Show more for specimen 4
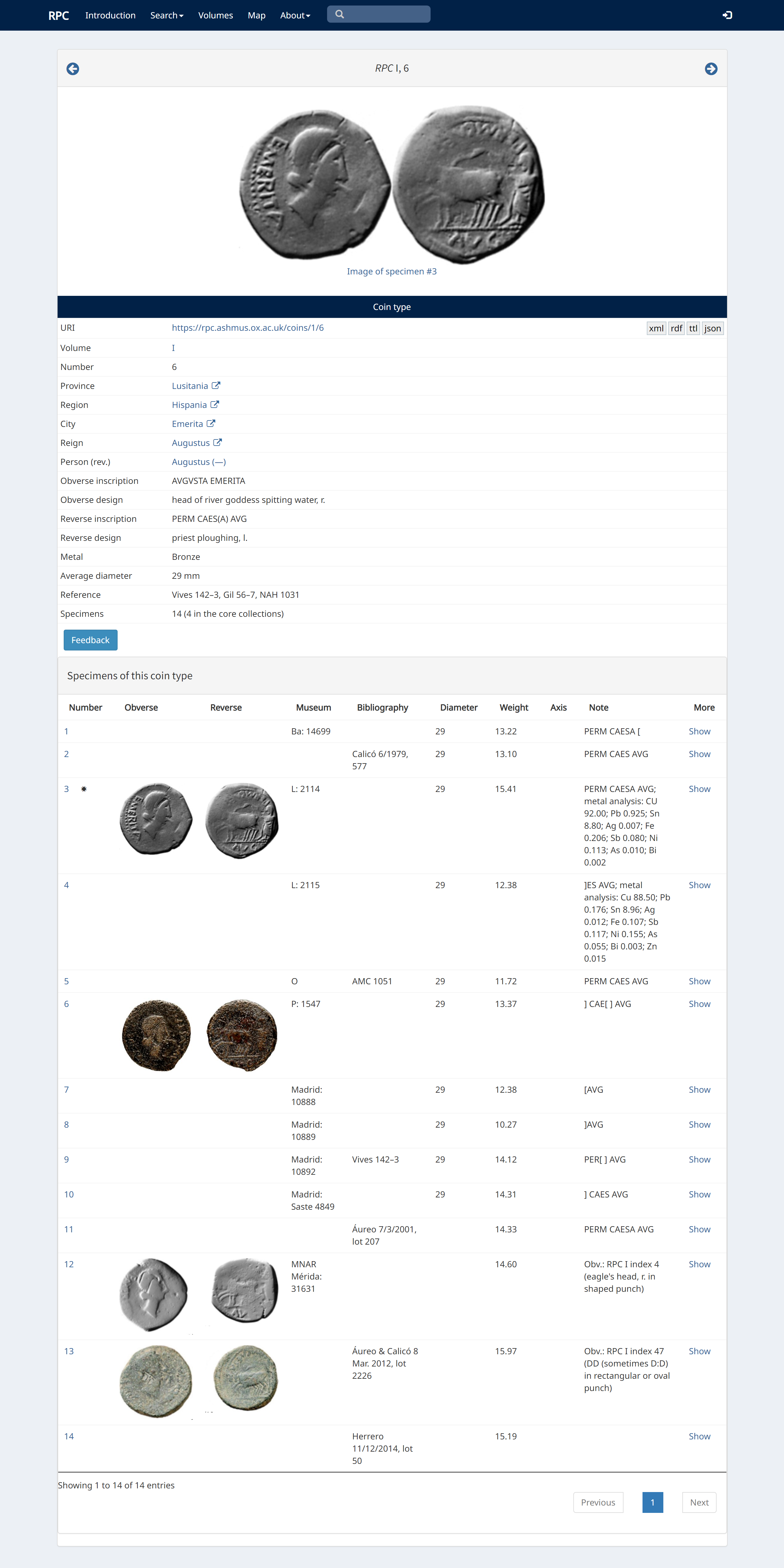784x1568 pixels. pos(699,884)
